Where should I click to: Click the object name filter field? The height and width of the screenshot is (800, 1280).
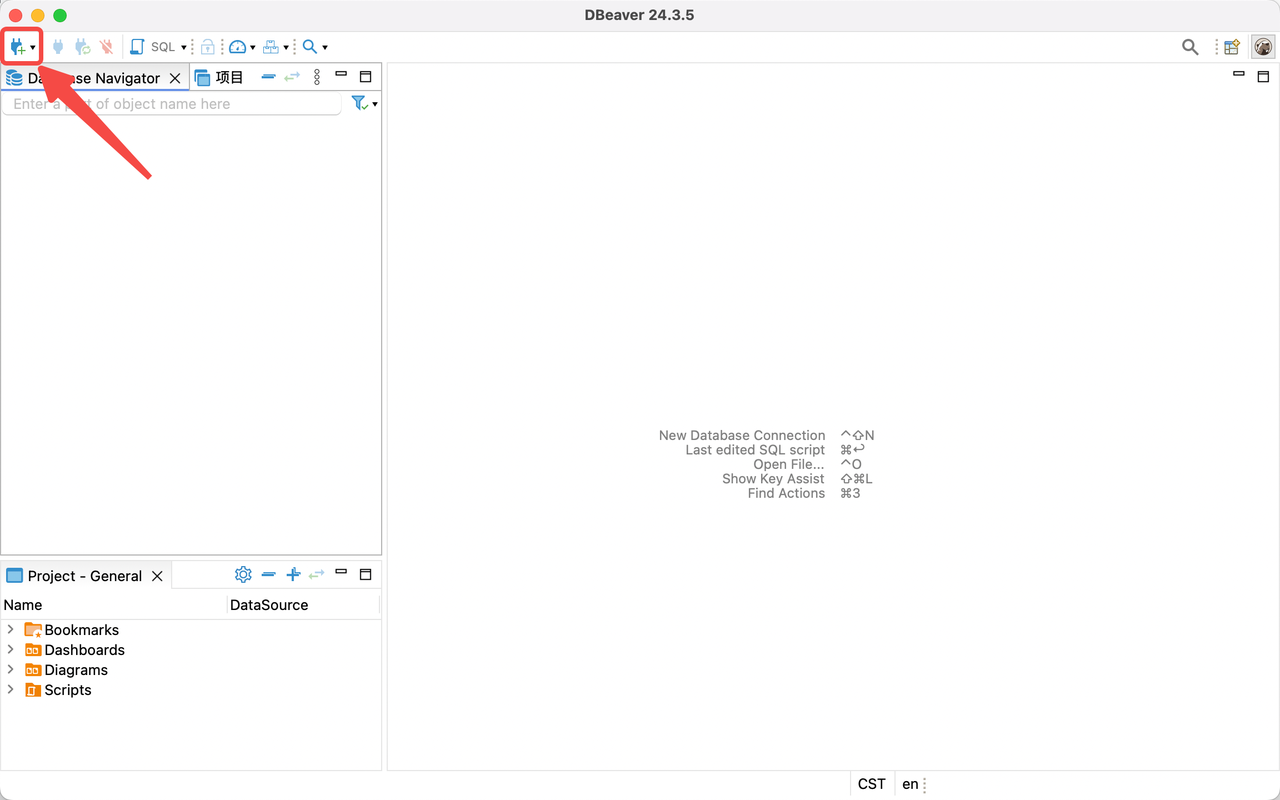coord(170,104)
